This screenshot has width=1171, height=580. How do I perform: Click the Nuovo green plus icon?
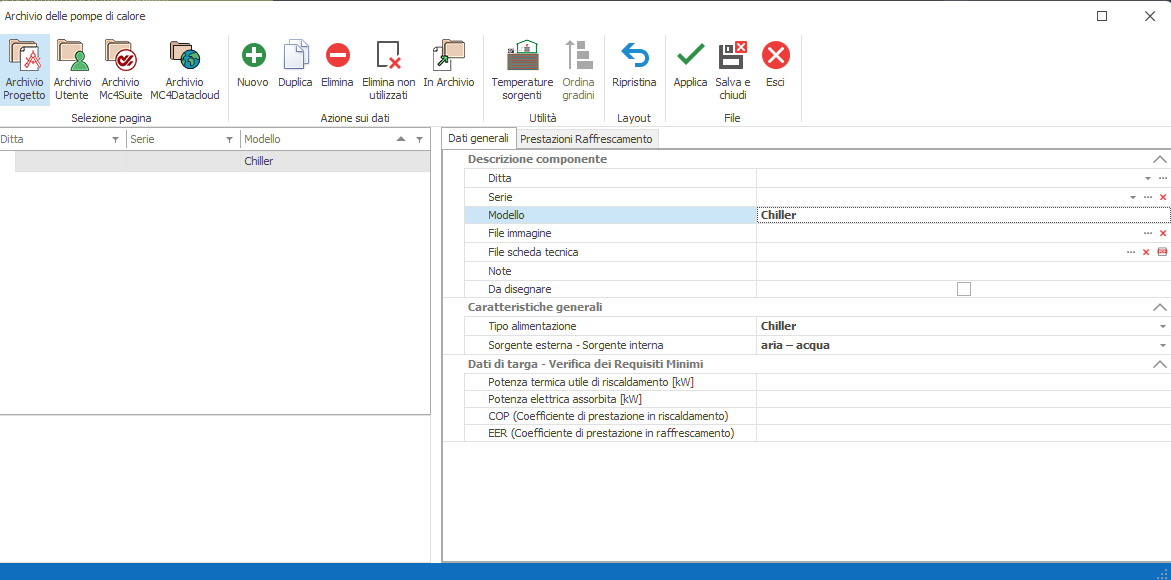point(253,56)
